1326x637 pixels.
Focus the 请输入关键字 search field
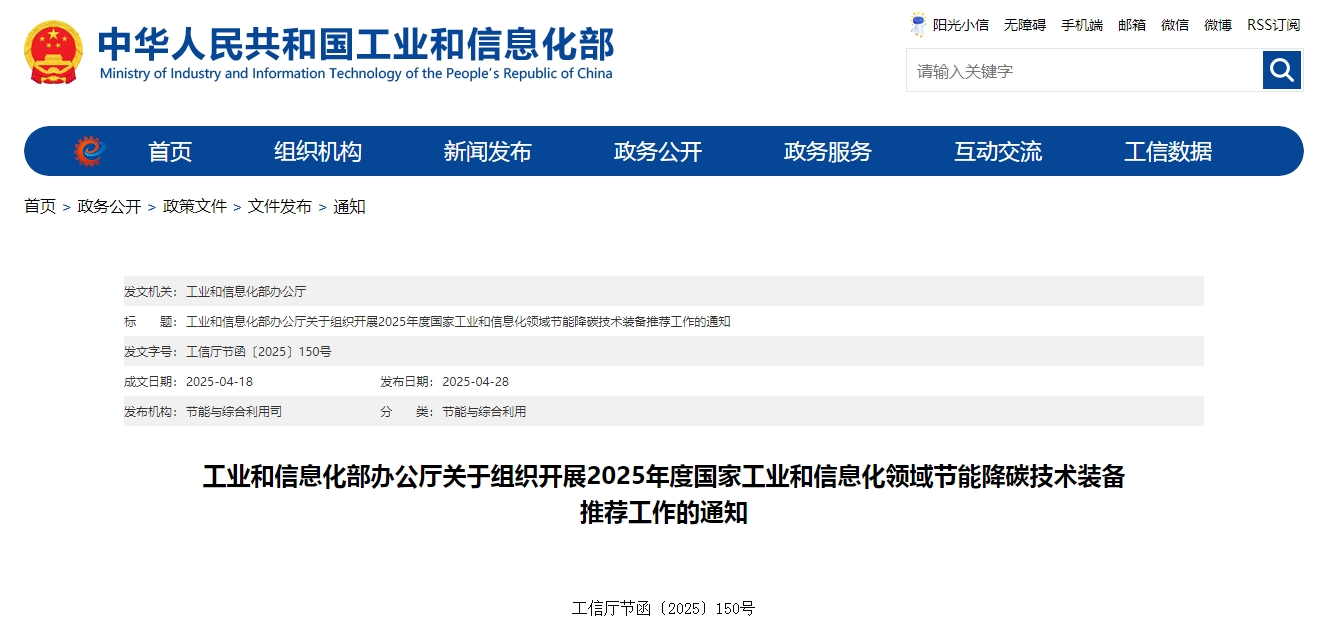(x=1084, y=71)
